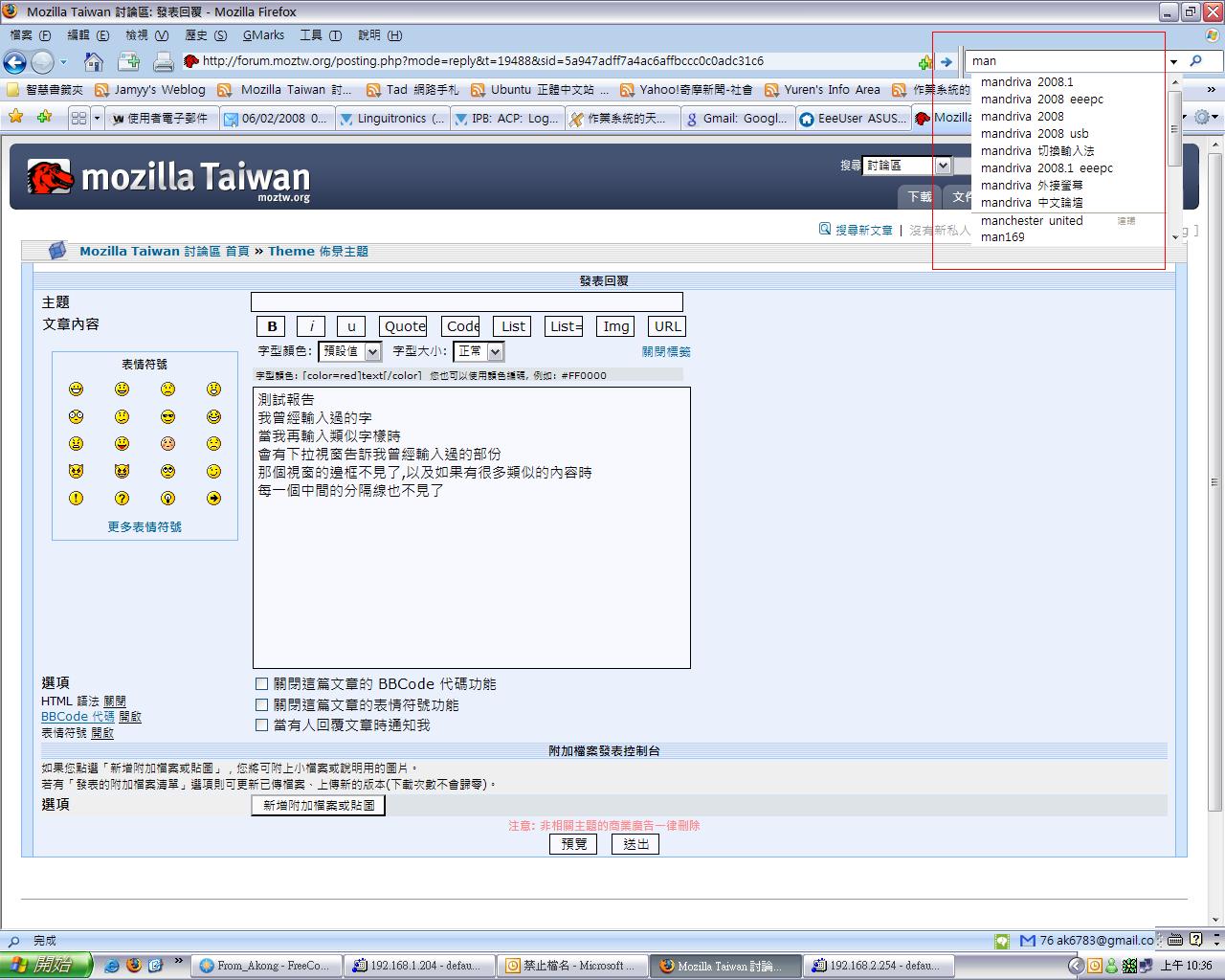1225x980 pixels.
Task: Switch to the EeeUser ASUS browser tab
Action: [851, 119]
